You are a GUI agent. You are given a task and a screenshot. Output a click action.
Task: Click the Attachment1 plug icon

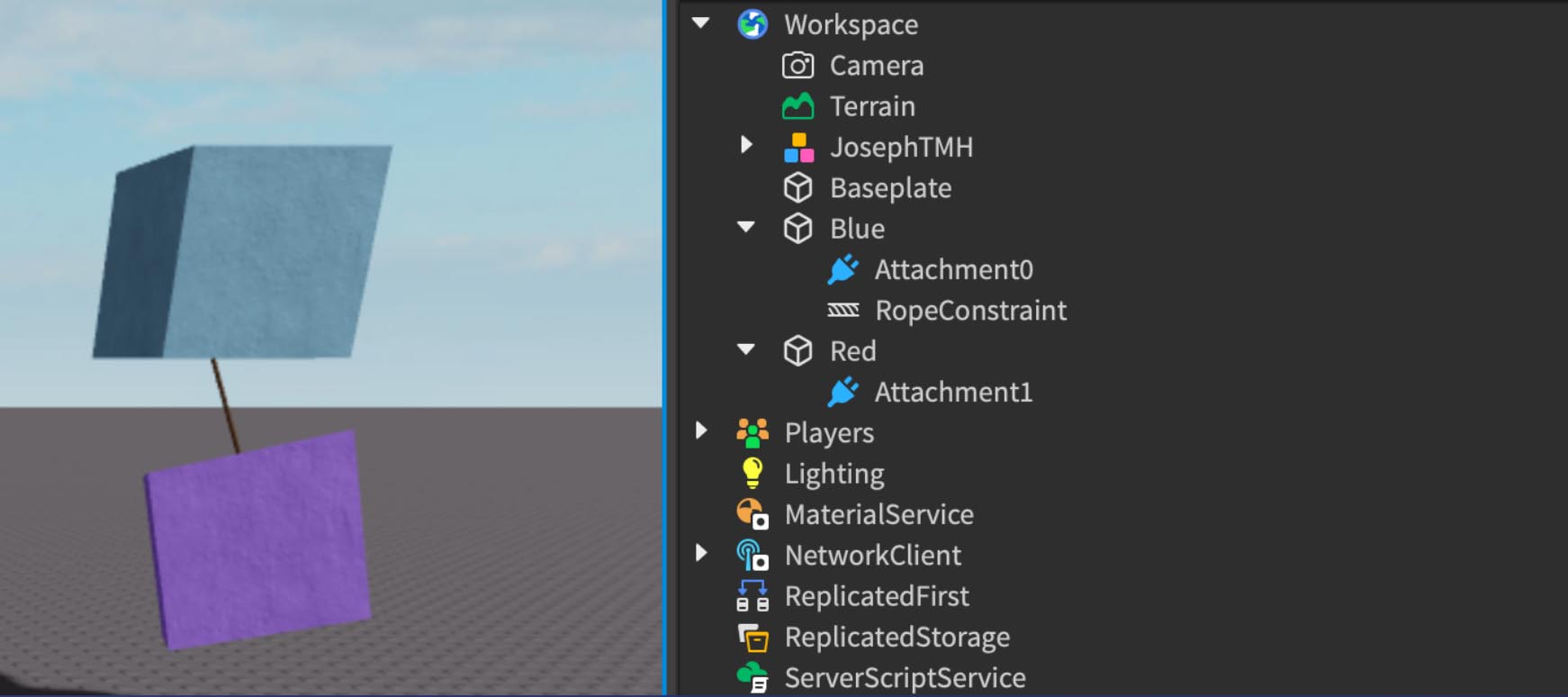(843, 392)
